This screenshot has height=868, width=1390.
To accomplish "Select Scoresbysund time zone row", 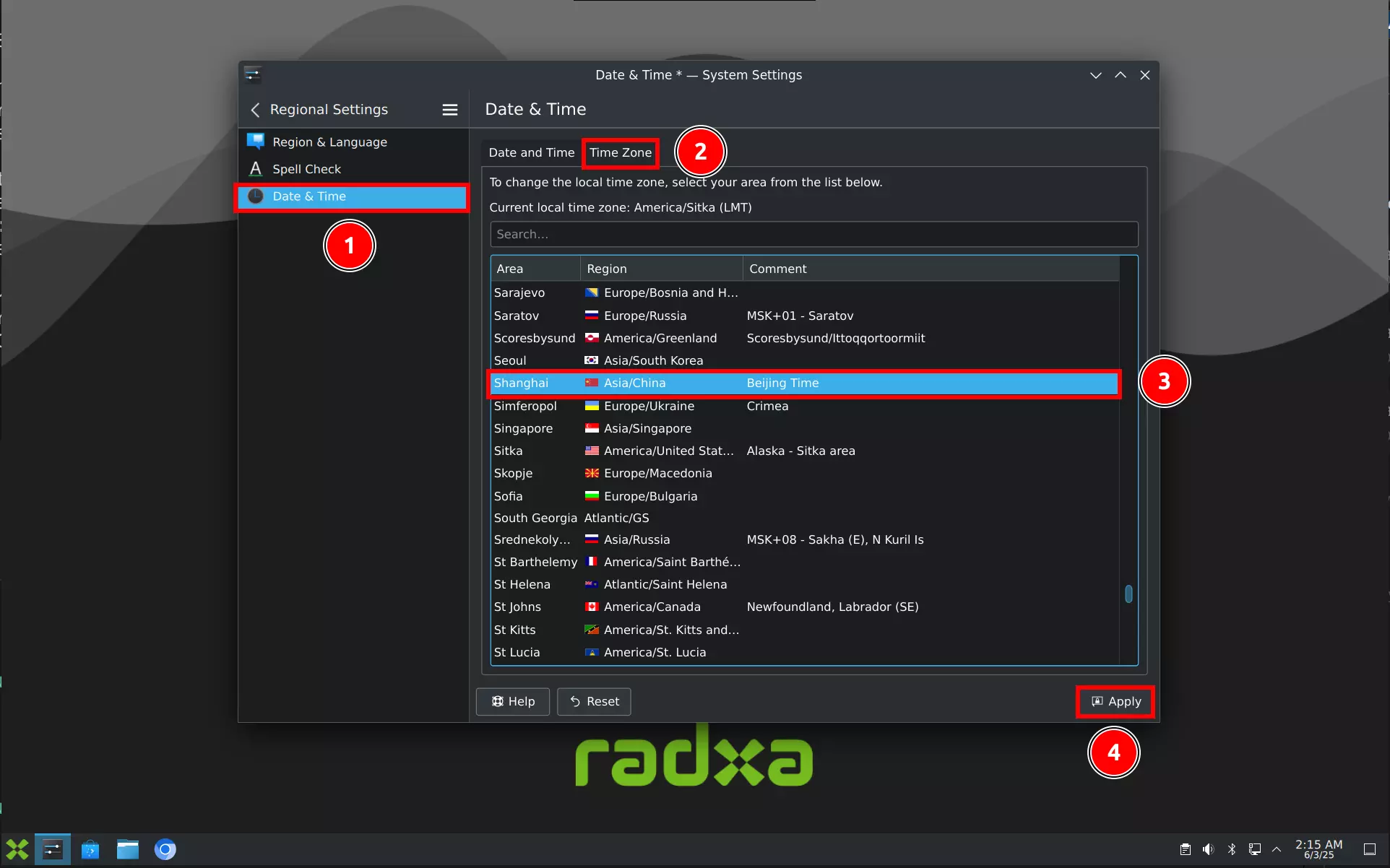I will [805, 338].
